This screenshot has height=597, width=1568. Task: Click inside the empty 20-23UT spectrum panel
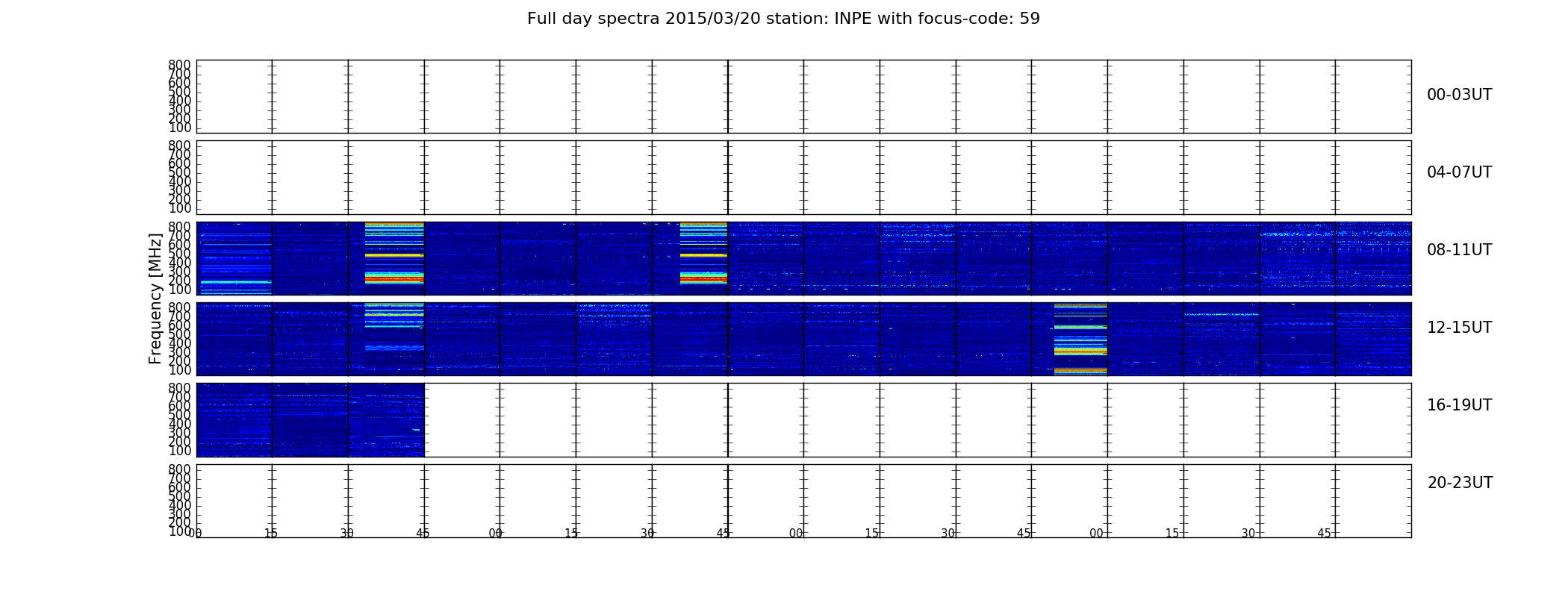[803, 501]
